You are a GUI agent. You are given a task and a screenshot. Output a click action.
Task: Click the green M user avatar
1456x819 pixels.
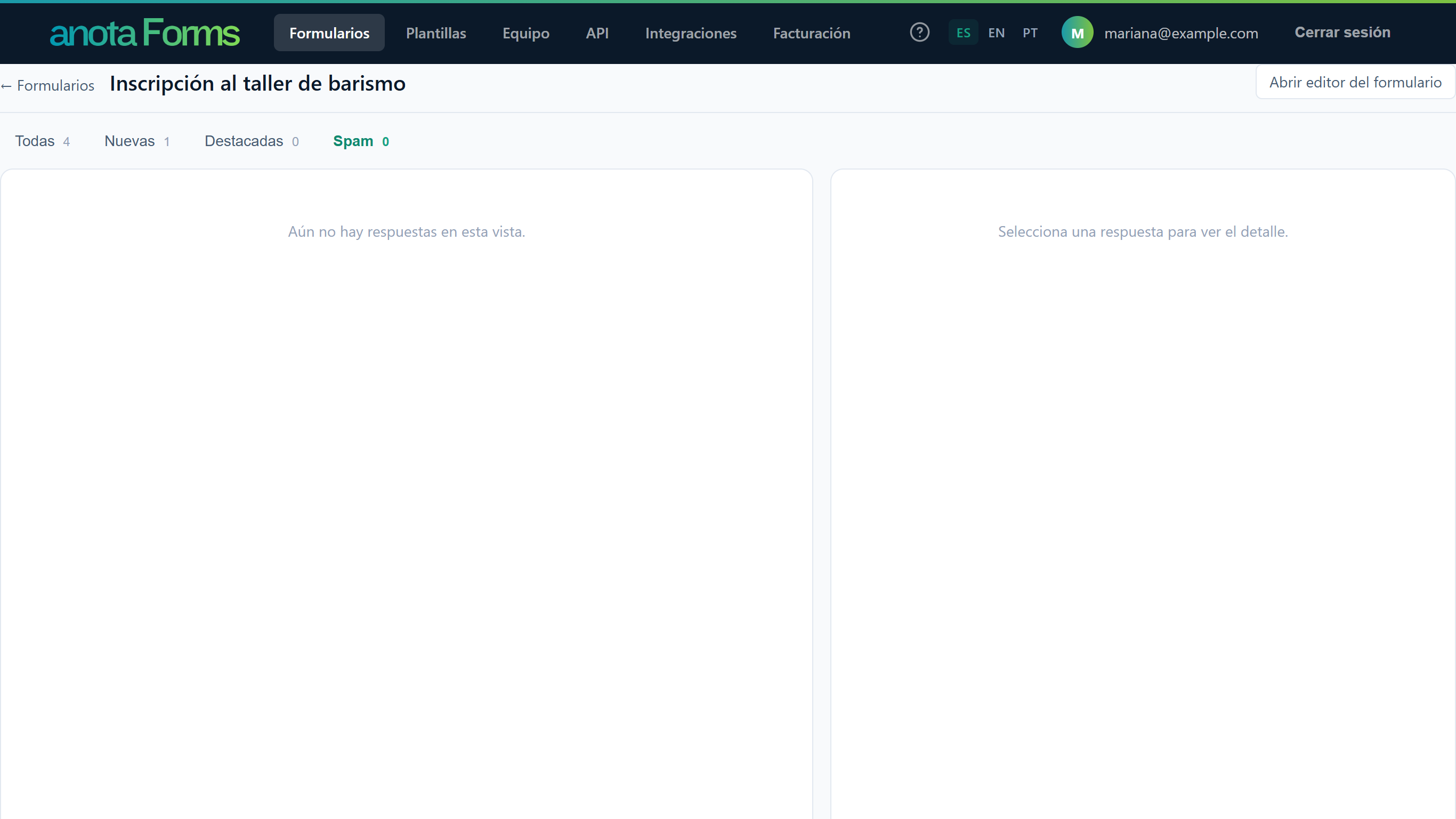coord(1077,32)
